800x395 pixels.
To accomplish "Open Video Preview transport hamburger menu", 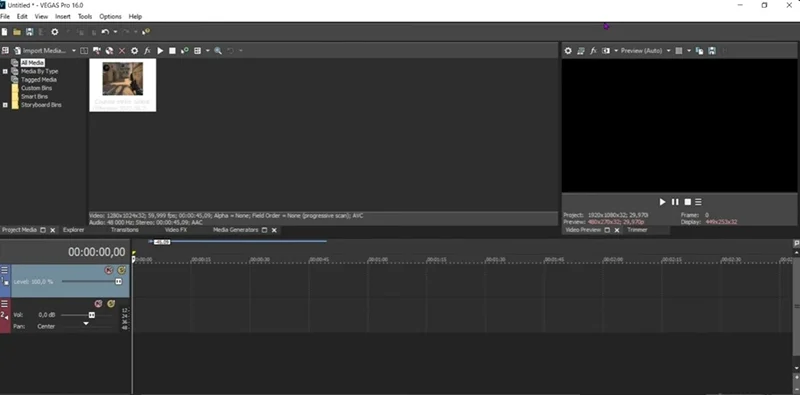I will pos(698,202).
